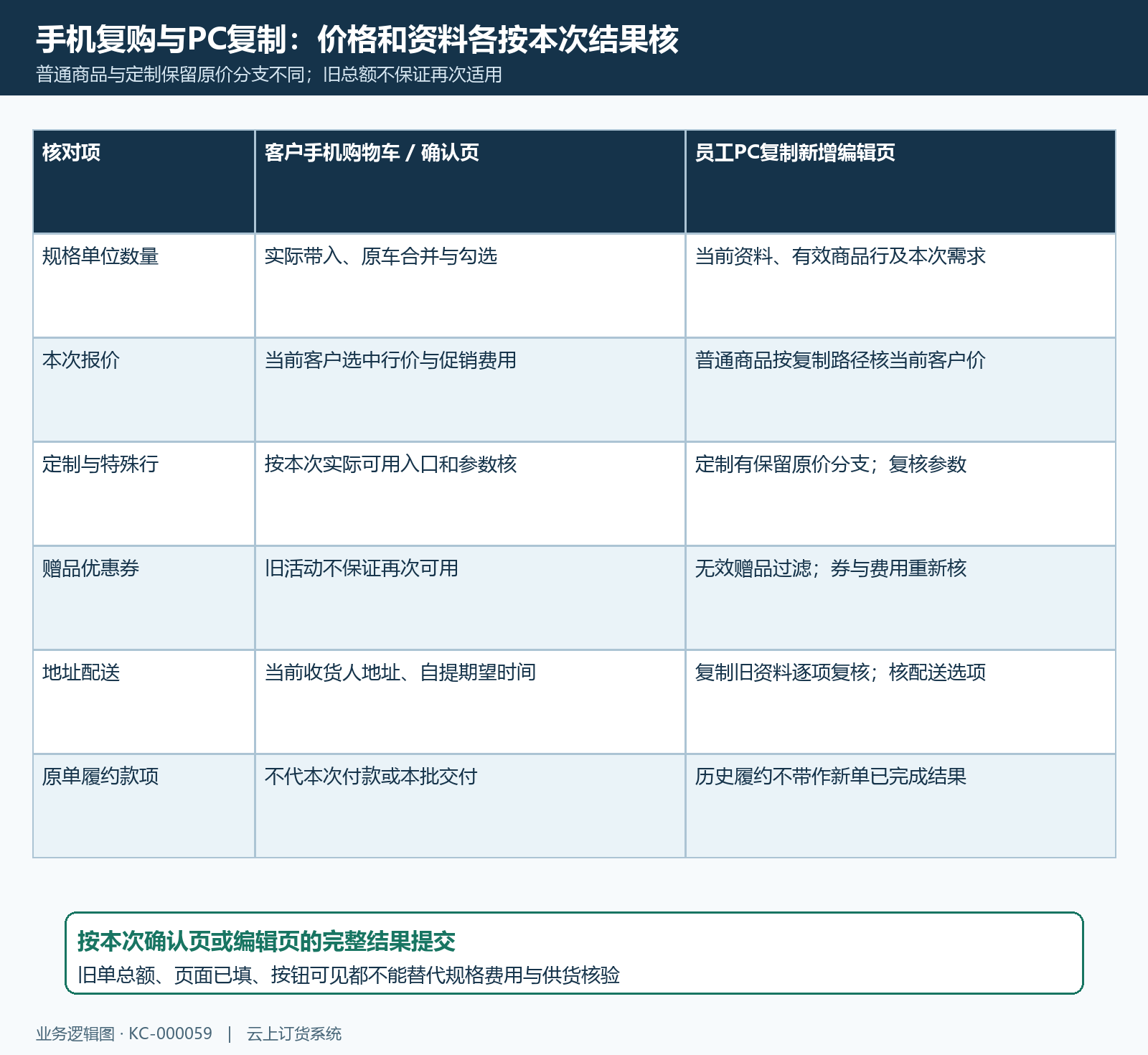Click footer text "云上订货系统"

[x=294, y=1034]
